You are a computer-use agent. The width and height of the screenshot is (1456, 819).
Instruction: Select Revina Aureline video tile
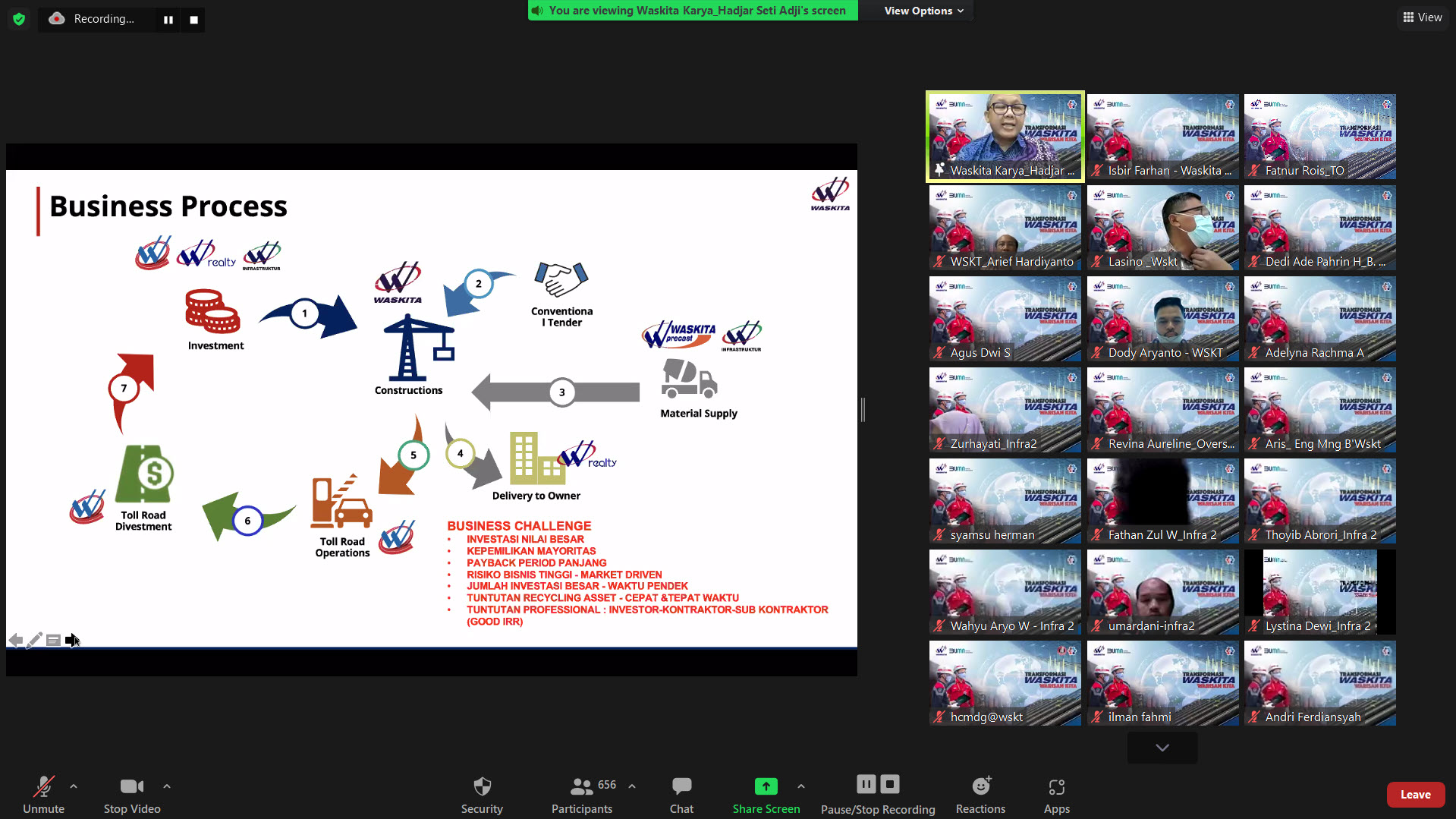coord(1162,410)
